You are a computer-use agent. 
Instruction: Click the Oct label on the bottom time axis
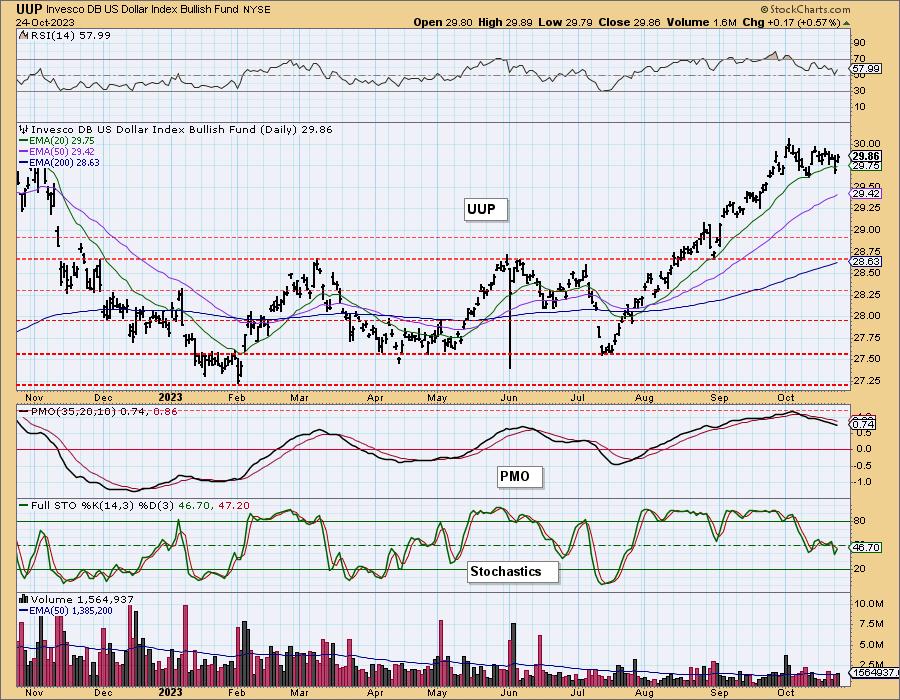click(x=786, y=693)
